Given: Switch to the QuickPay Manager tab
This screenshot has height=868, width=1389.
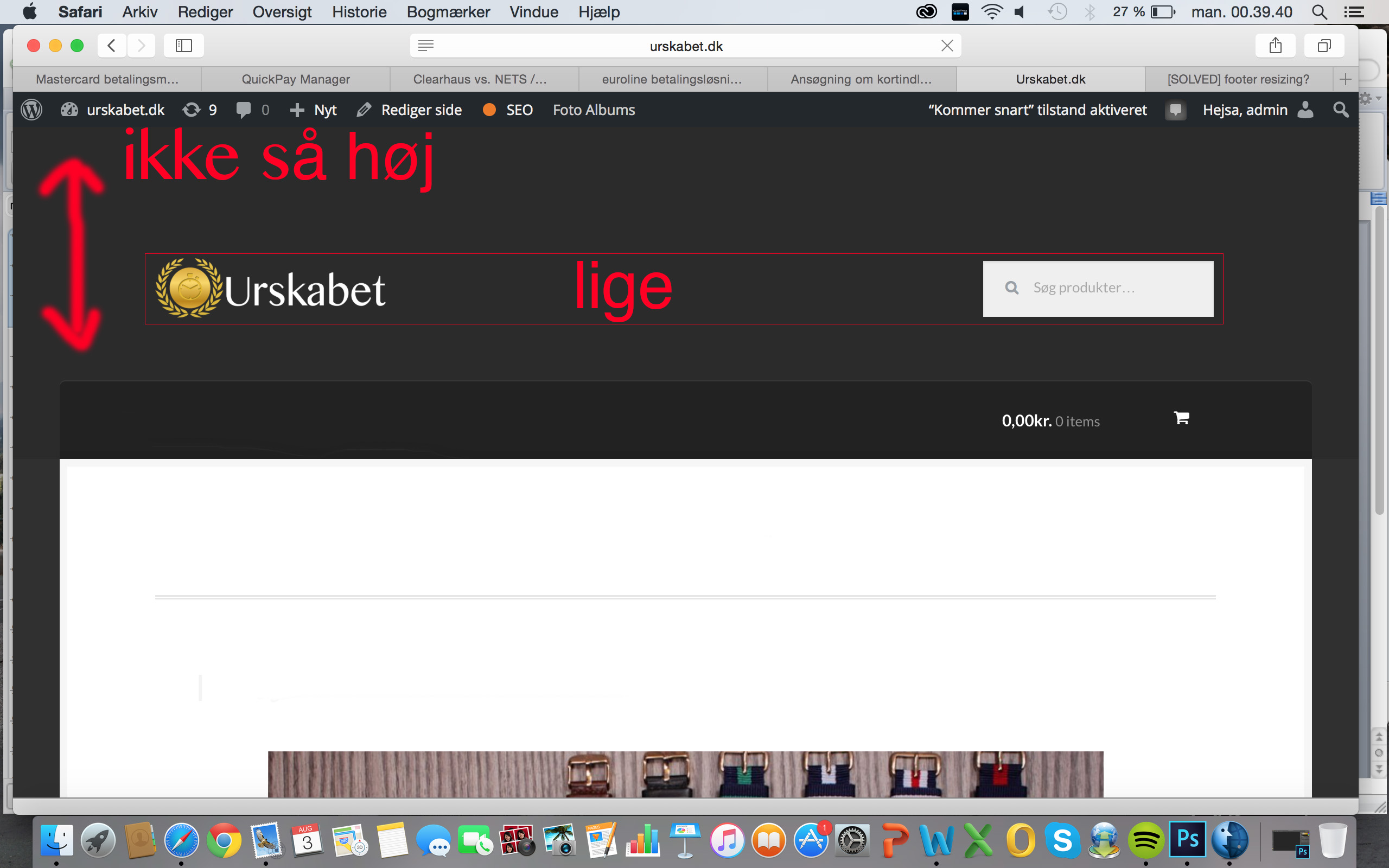Looking at the screenshot, I should [x=296, y=79].
